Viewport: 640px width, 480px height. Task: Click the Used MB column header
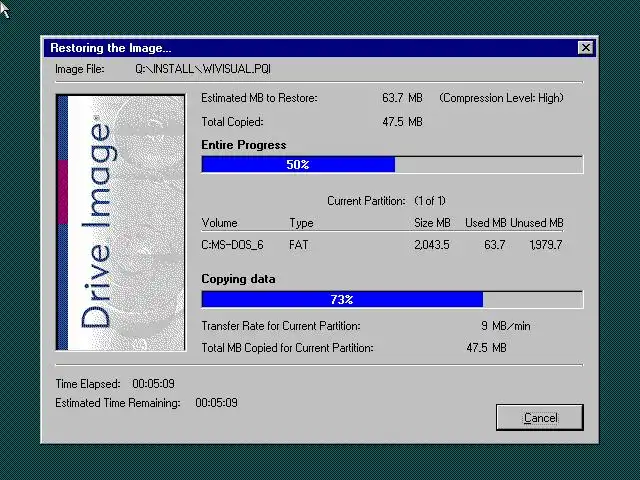point(485,223)
